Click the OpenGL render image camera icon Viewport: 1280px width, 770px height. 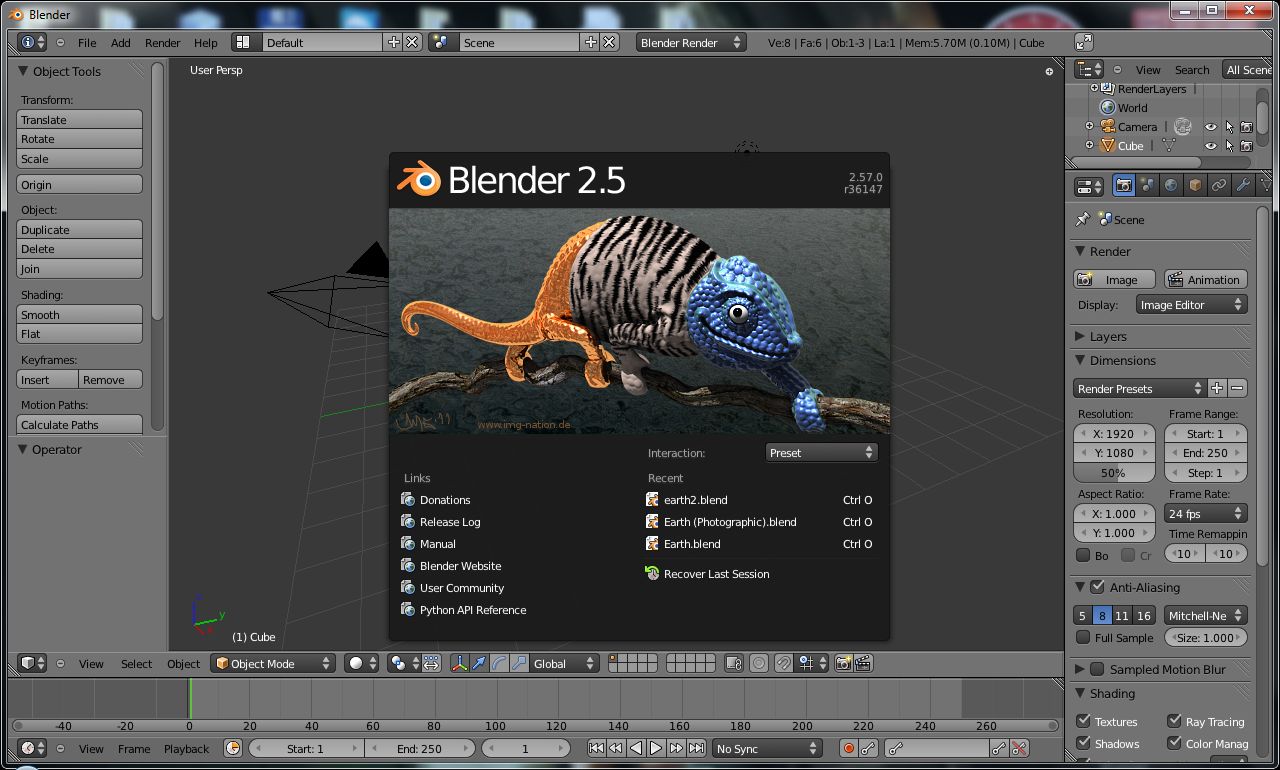(x=844, y=663)
